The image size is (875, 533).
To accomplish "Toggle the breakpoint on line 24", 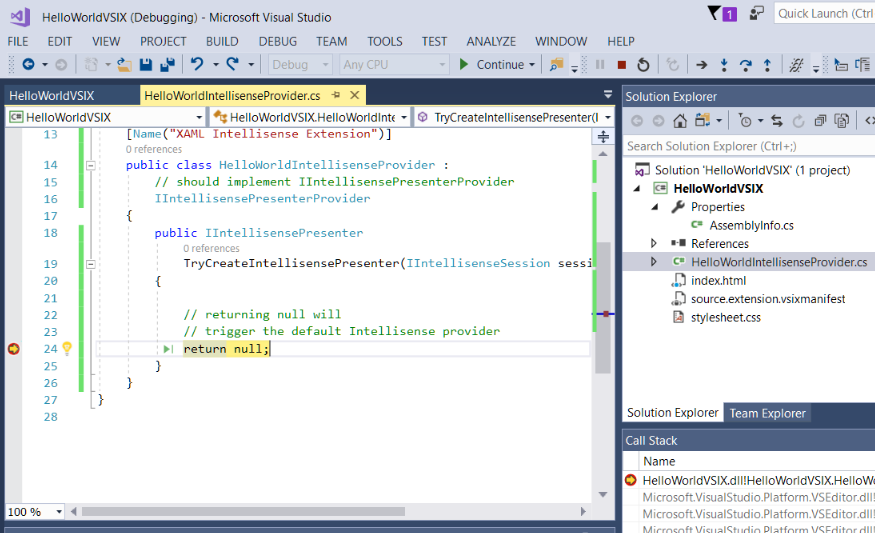I will [x=14, y=349].
